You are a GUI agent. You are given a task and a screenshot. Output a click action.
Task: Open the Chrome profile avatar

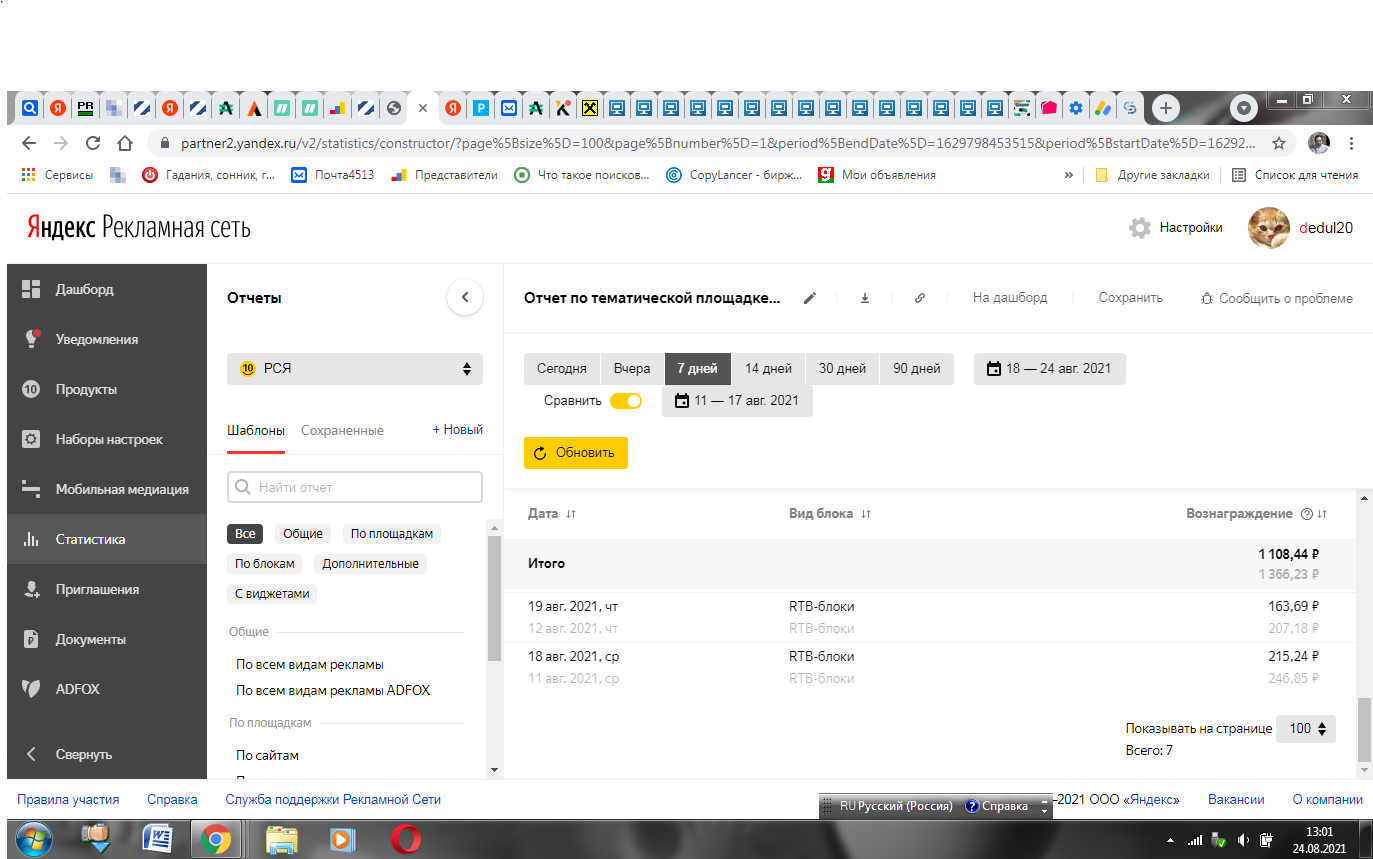pyautogui.click(x=1319, y=143)
